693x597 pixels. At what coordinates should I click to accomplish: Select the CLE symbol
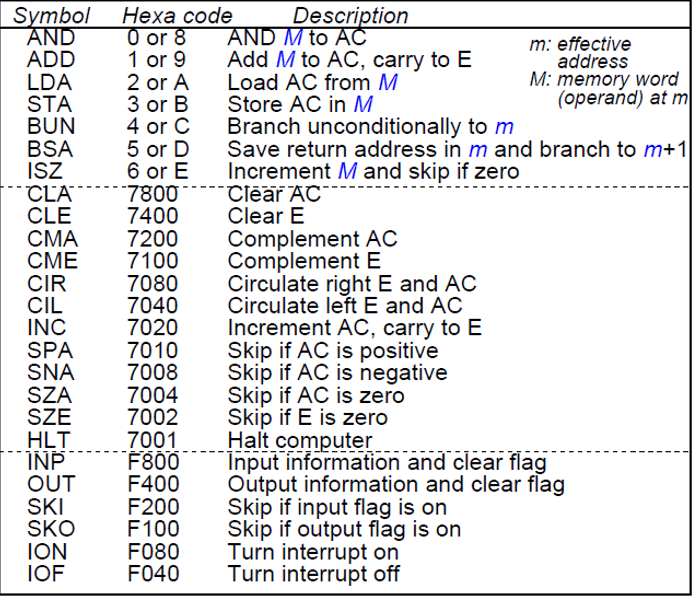pos(49,217)
